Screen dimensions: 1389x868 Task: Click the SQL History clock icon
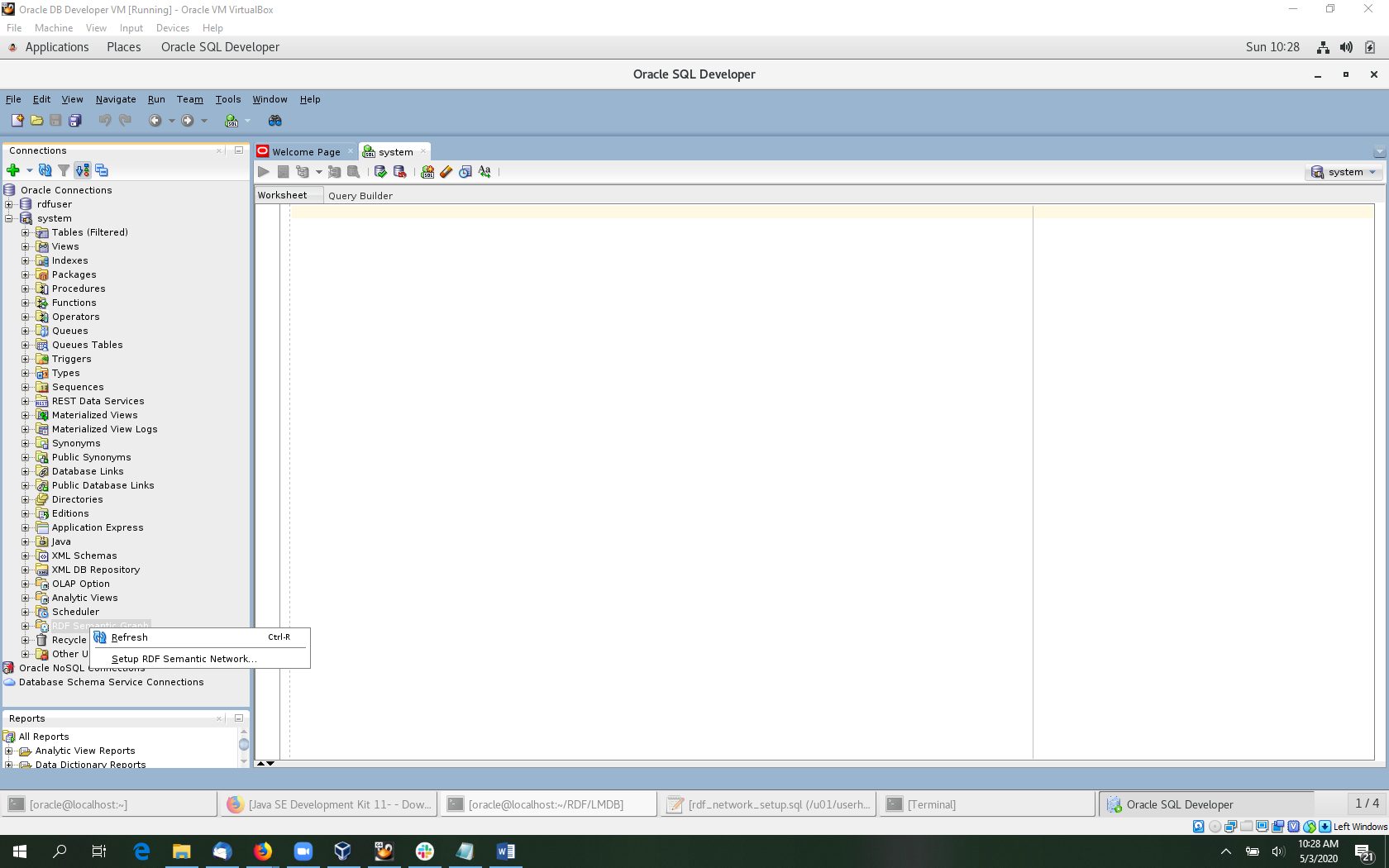[465, 172]
